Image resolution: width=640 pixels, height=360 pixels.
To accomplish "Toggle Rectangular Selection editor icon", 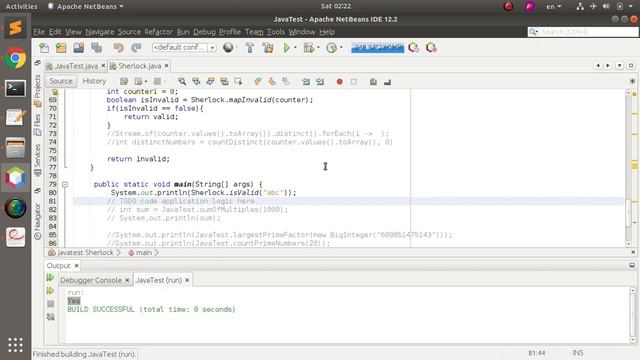I will pos(238,82).
